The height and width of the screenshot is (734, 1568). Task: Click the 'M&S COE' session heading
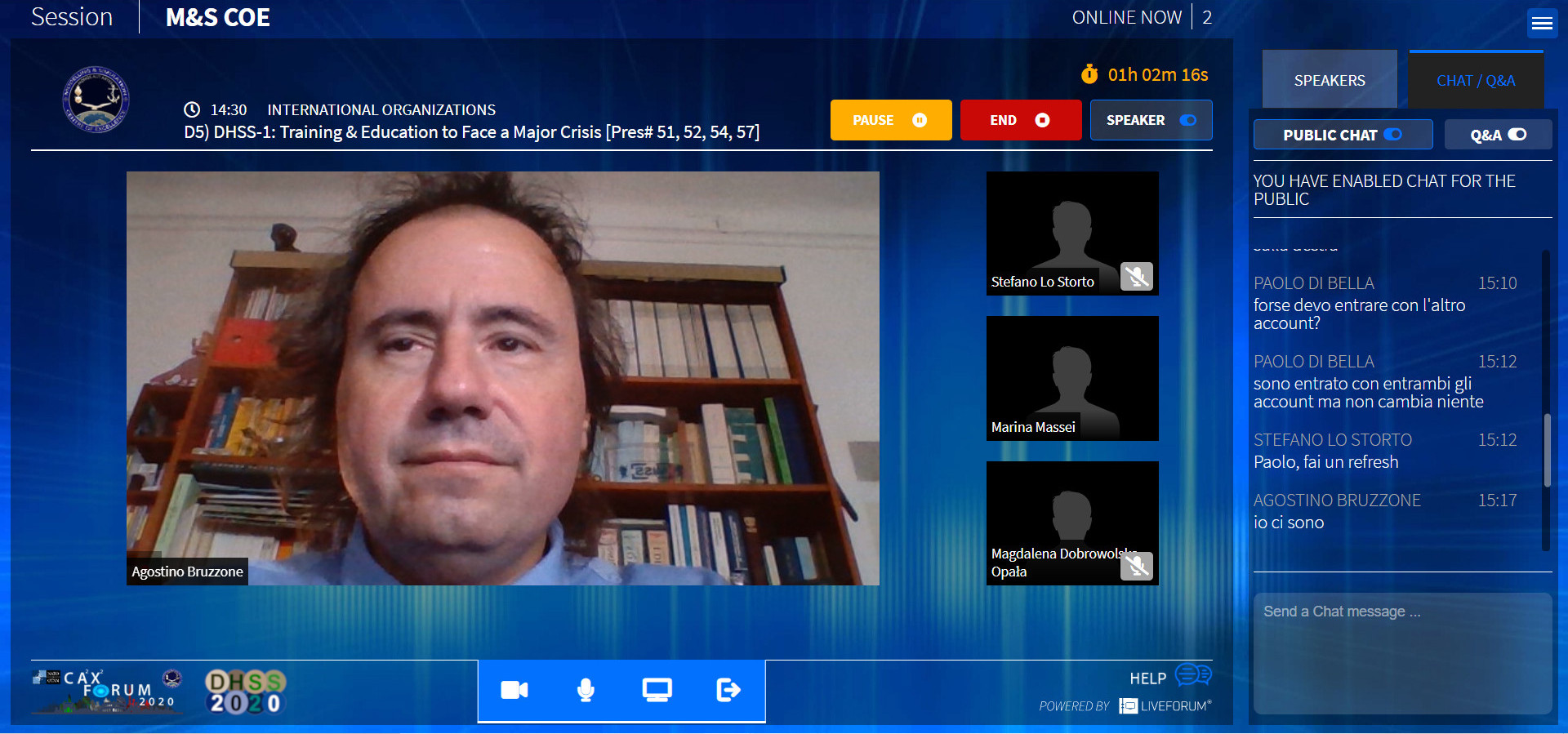[x=217, y=17]
